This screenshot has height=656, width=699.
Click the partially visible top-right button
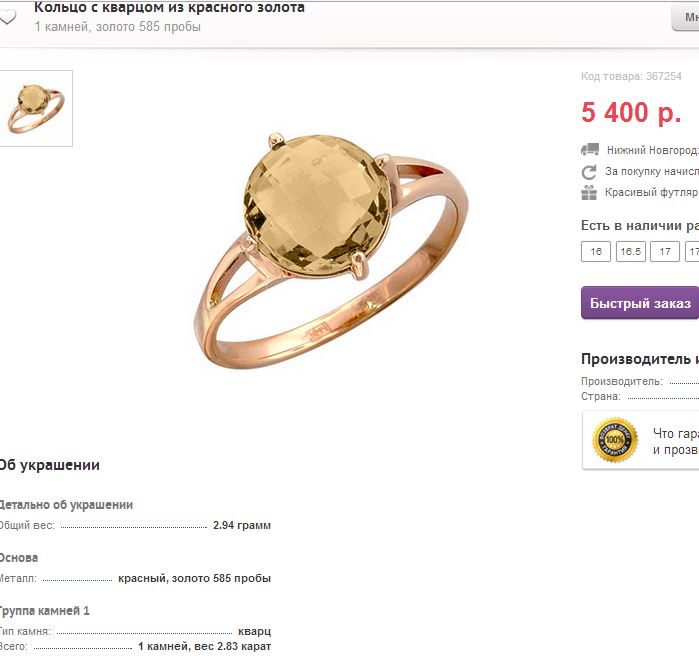[x=686, y=17]
